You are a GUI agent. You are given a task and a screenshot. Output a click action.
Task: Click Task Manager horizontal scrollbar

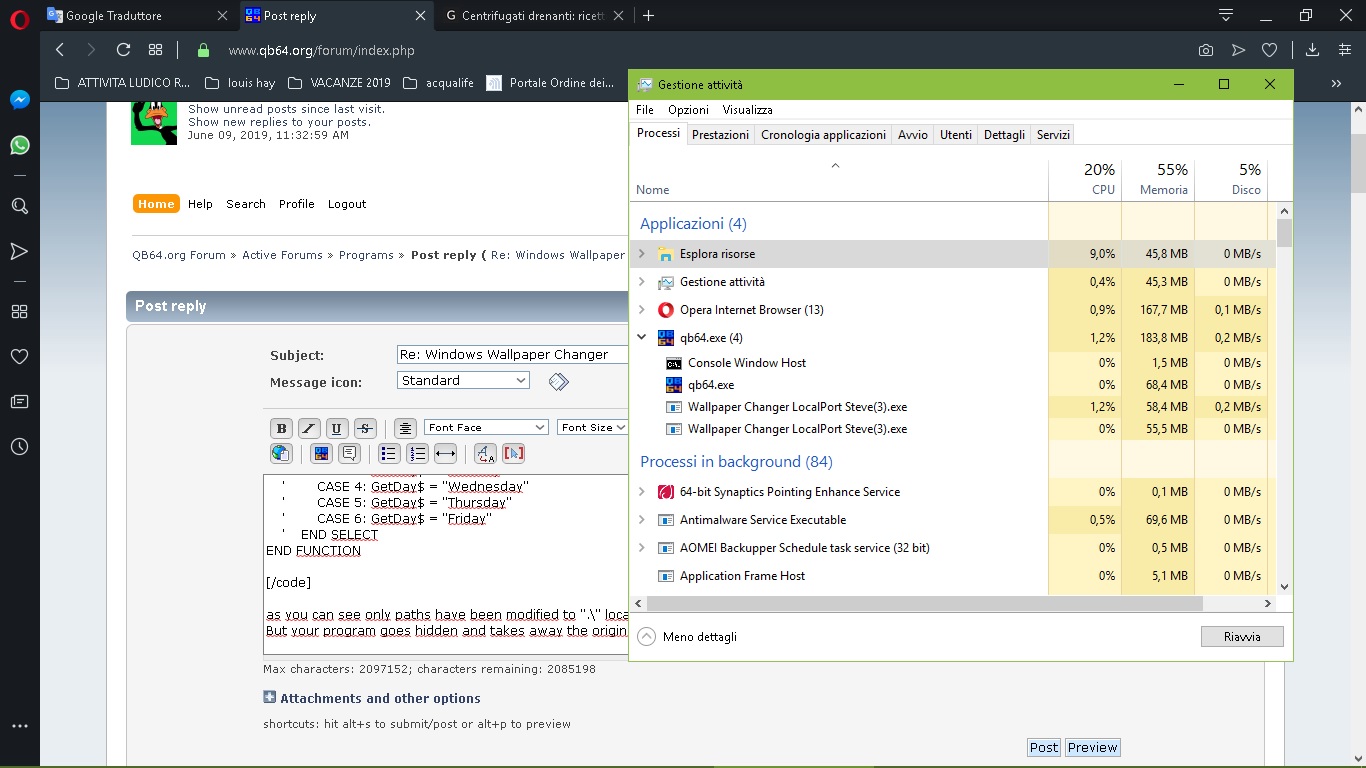tap(925, 603)
